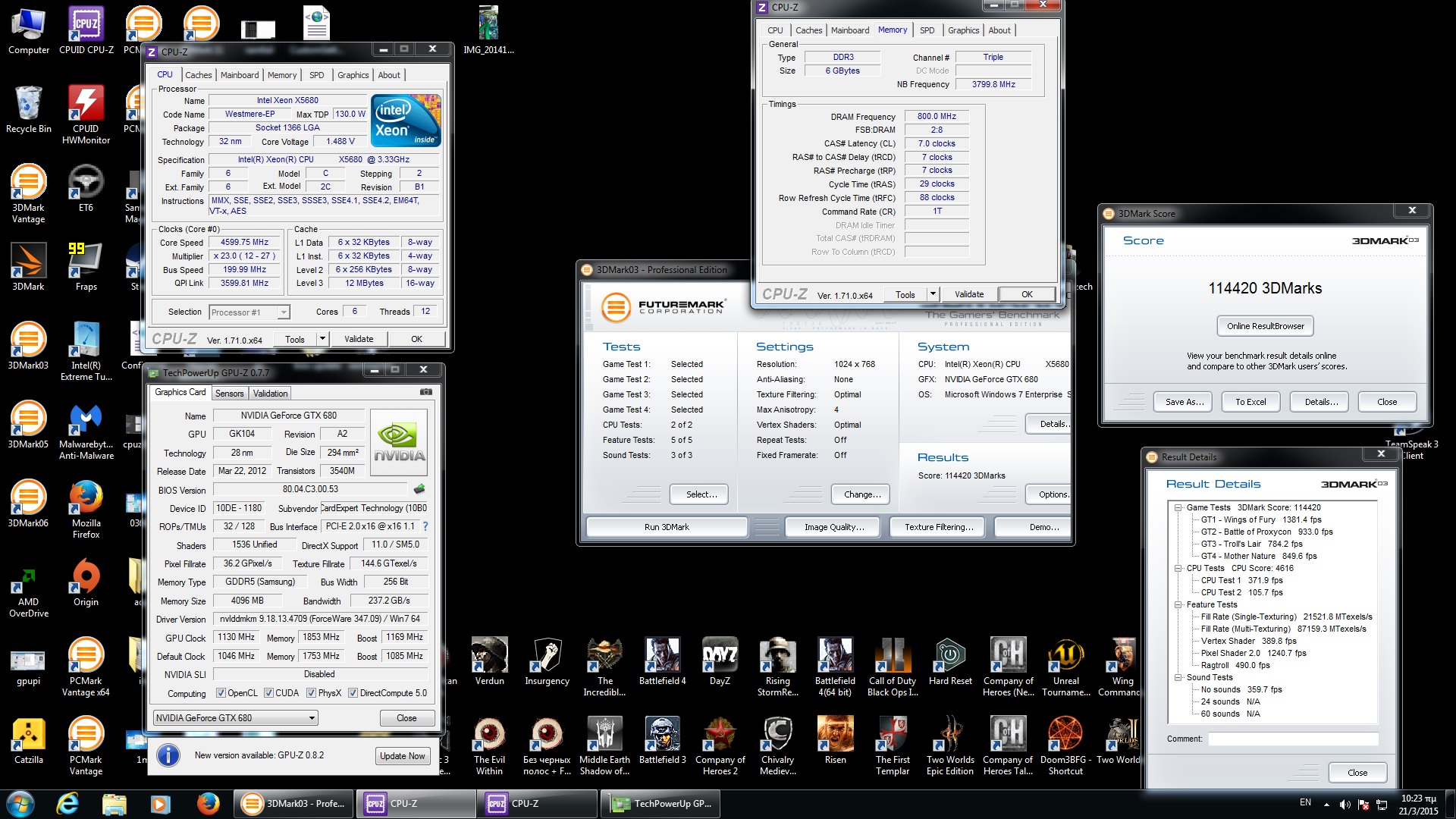Launch Intel Extreme Tuning shortcut
The image size is (1456, 819).
click(x=86, y=352)
